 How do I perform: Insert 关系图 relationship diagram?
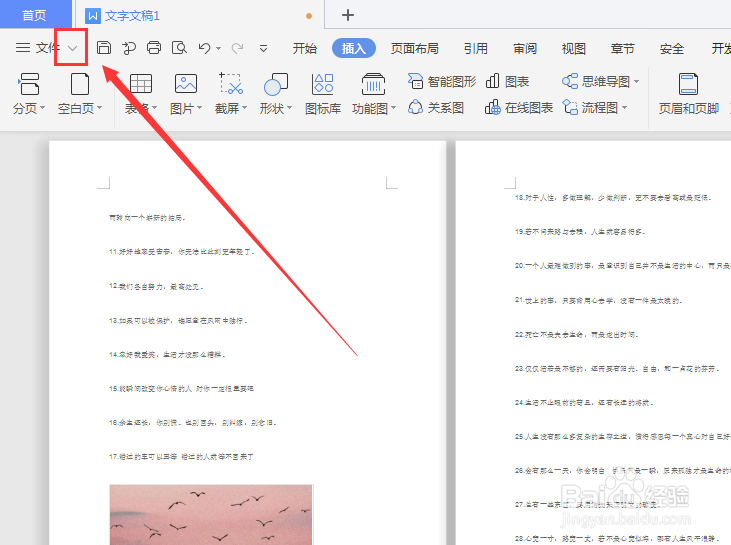pyautogui.click(x=436, y=108)
